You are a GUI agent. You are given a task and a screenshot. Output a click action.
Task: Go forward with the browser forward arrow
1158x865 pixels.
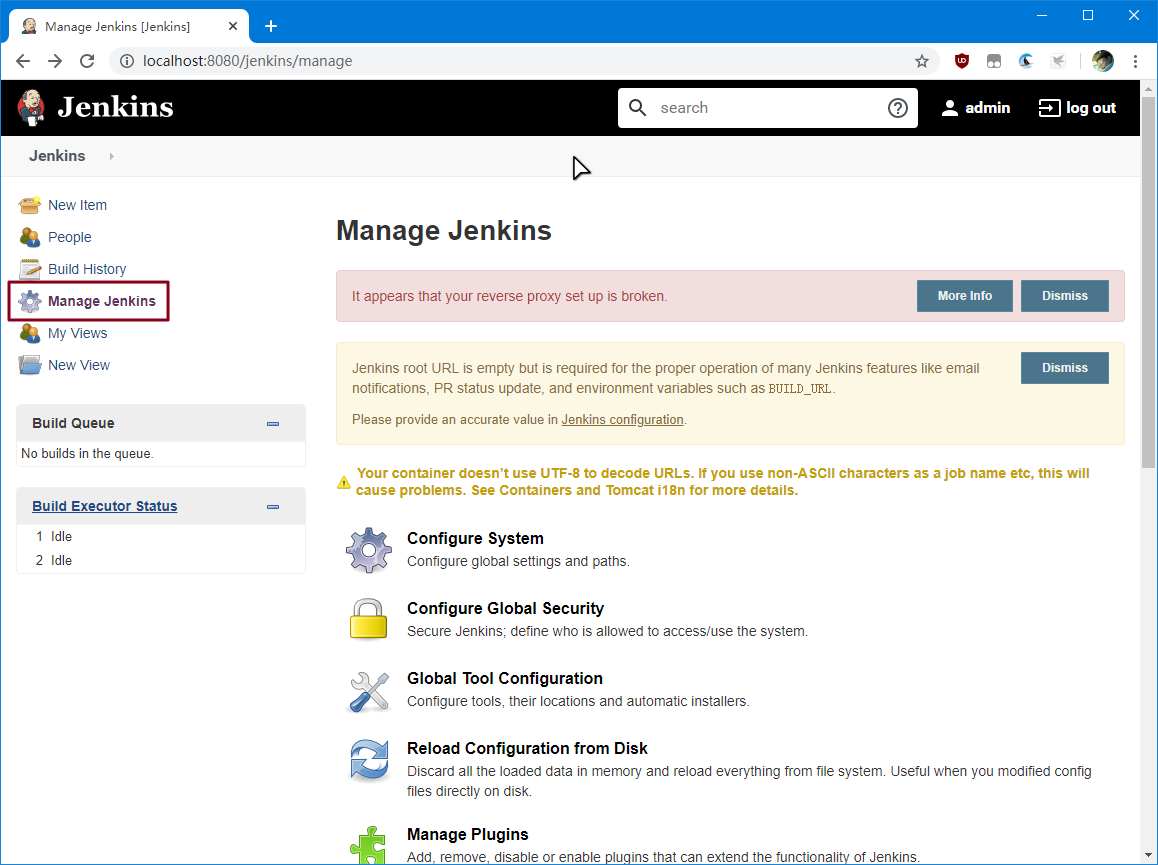(55, 61)
